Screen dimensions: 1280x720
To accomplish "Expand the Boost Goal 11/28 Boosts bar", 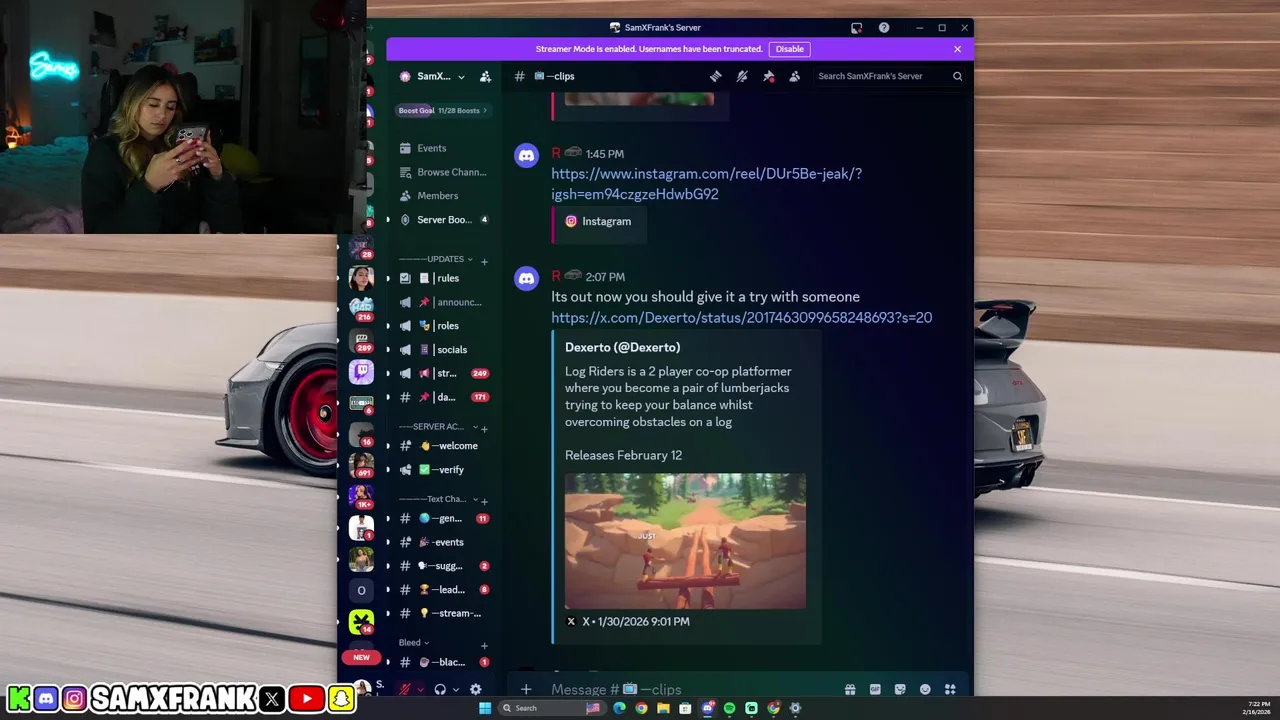I will (x=442, y=110).
